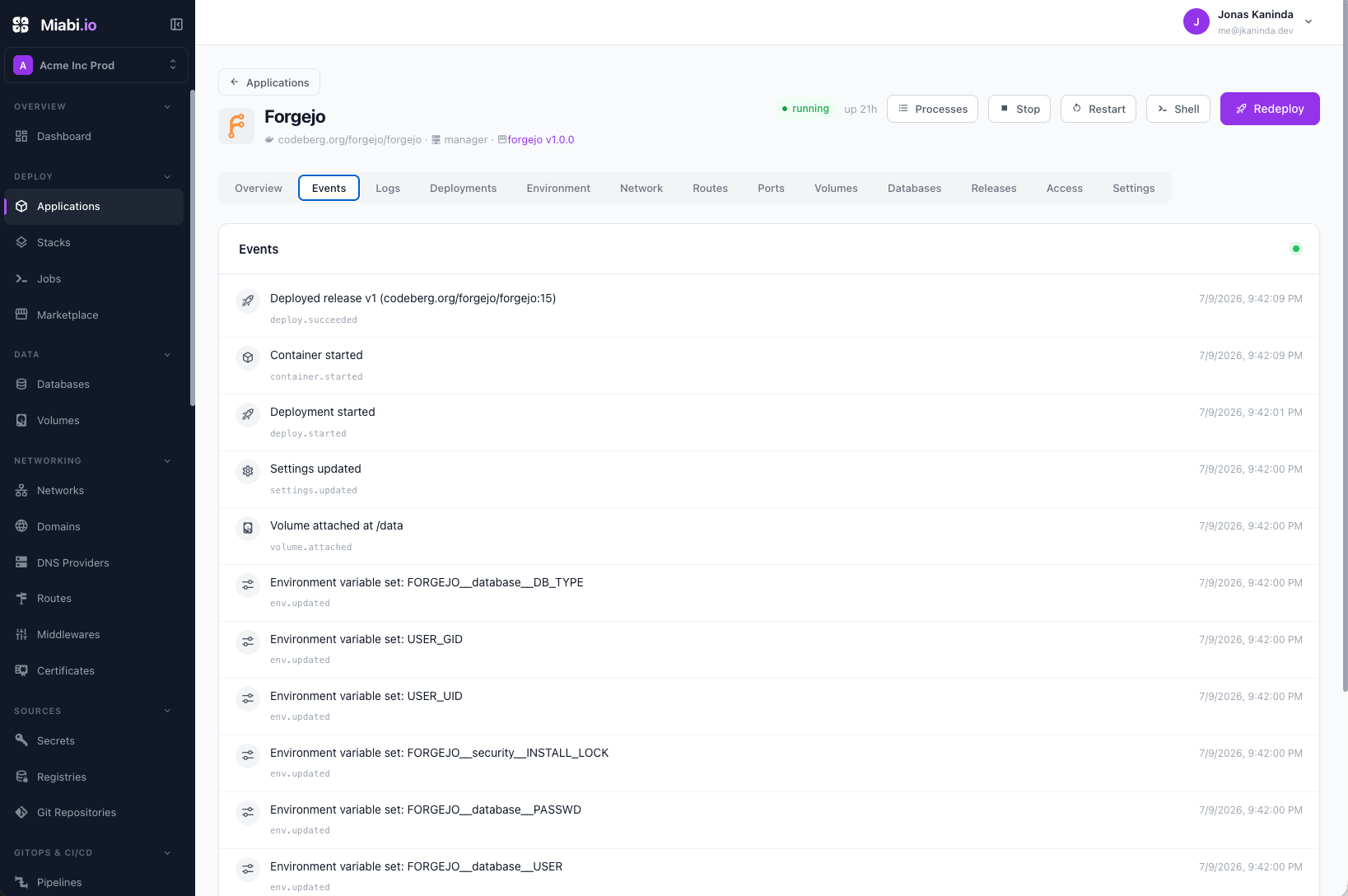Screen dimensions: 1348x896
Task: Collapse the sidebar panel icon
Action: pyautogui.click(x=176, y=25)
